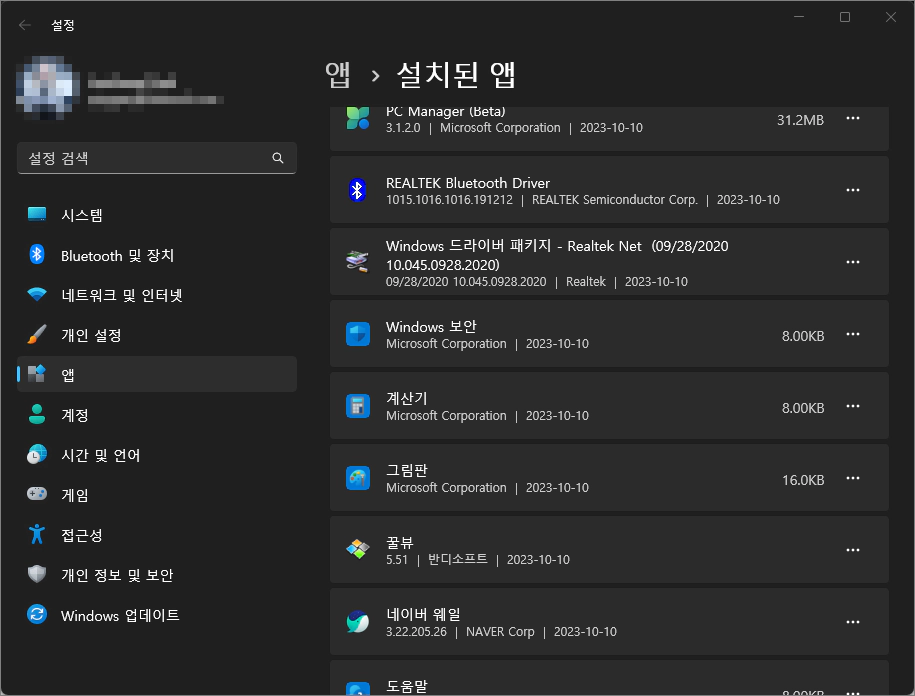Image resolution: width=915 pixels, height=696 pixels.
Task: Open Bluetooth 및 장치 settings
Action: (x=156, y=255)
